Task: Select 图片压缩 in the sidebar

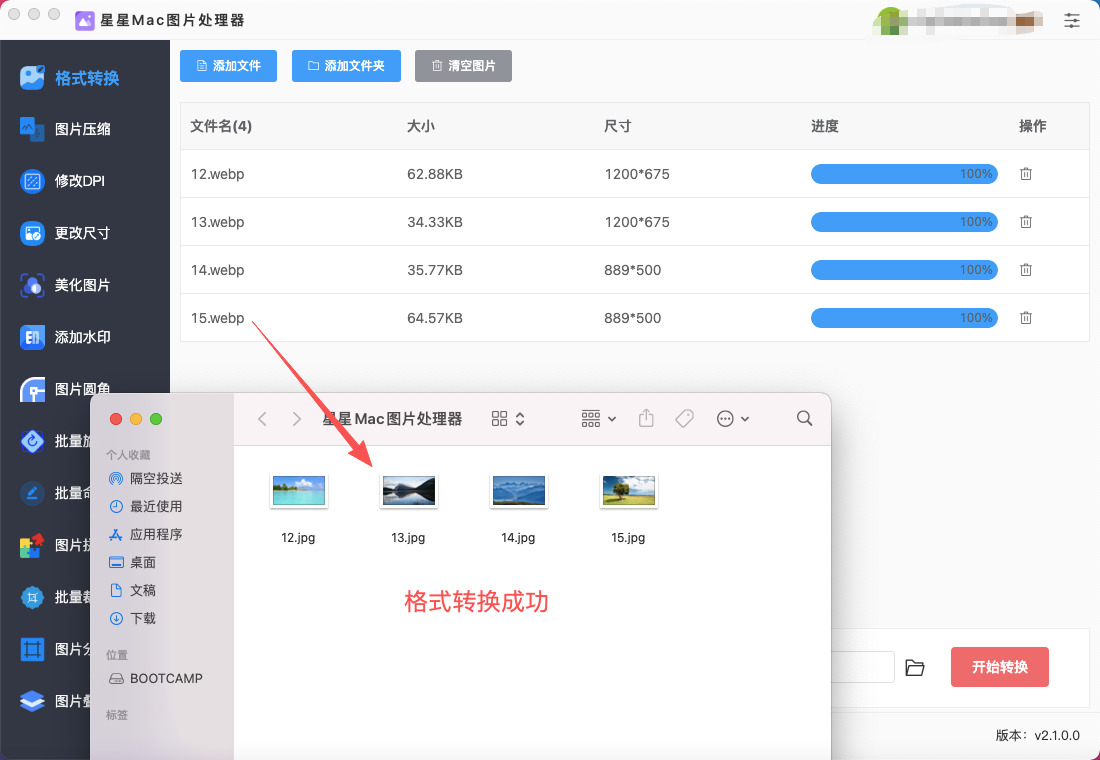Action: coord(82,129)
